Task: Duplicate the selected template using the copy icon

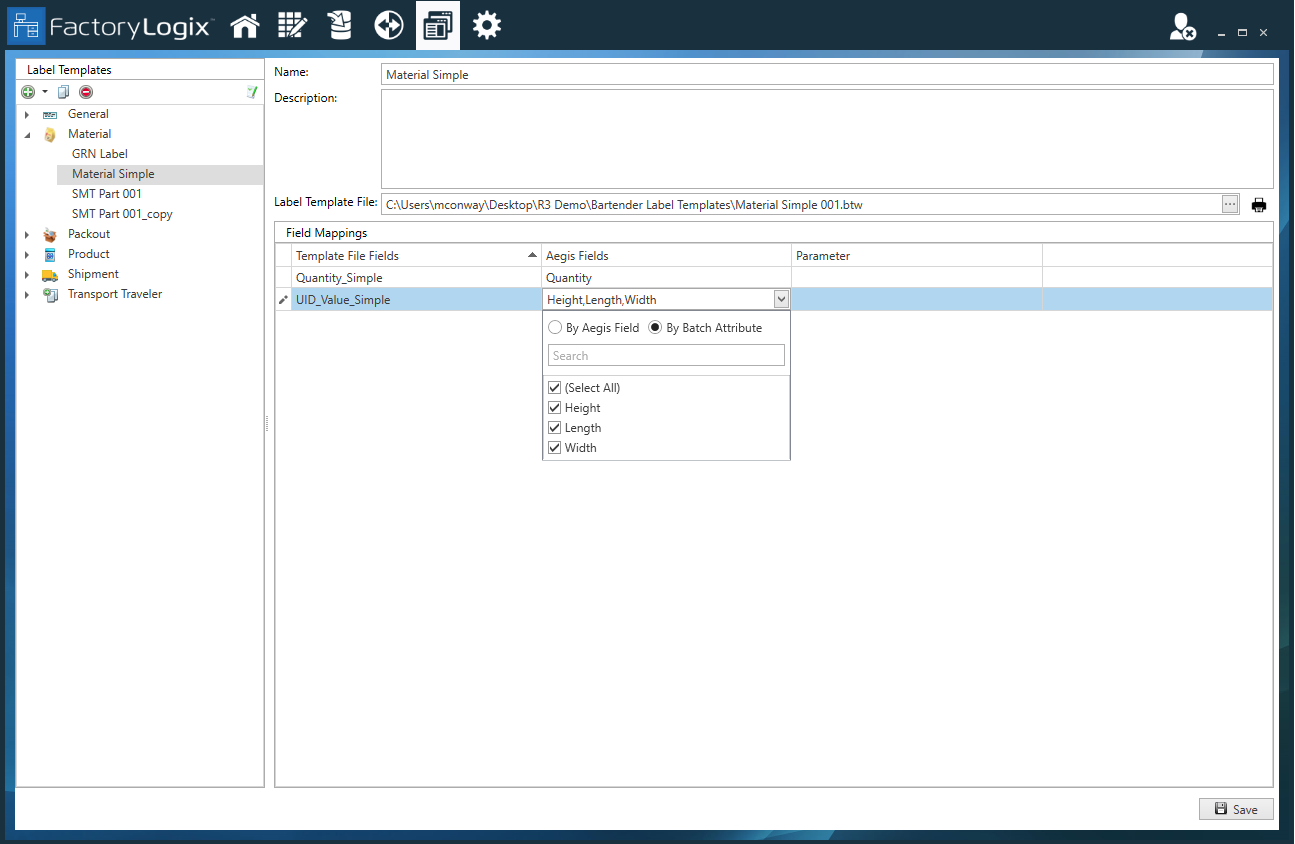Action: tap(62, 91)
